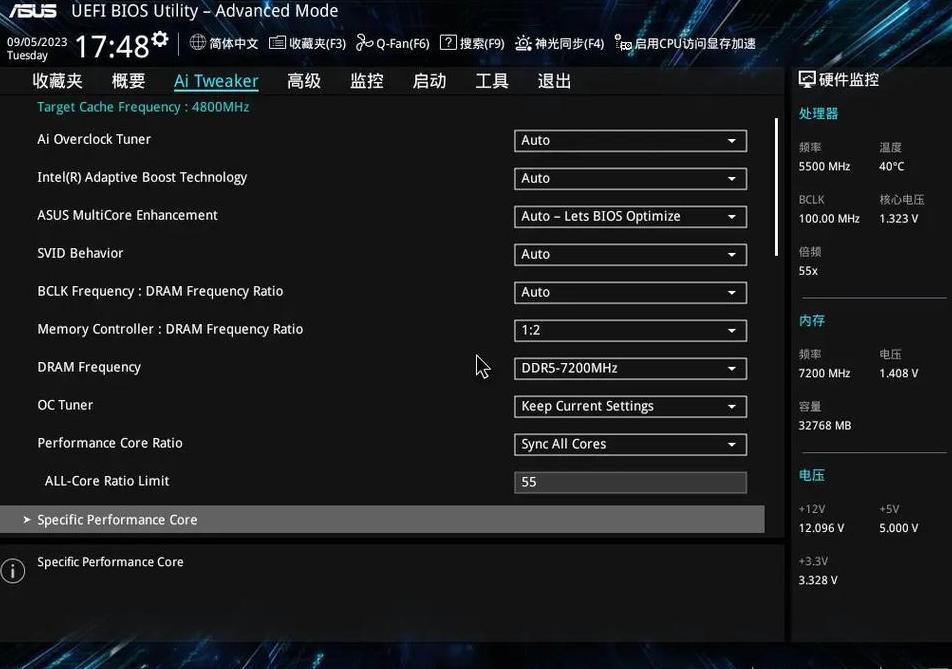
Task: Click the 神光同步(F4) label
Action: pos(570,44)
